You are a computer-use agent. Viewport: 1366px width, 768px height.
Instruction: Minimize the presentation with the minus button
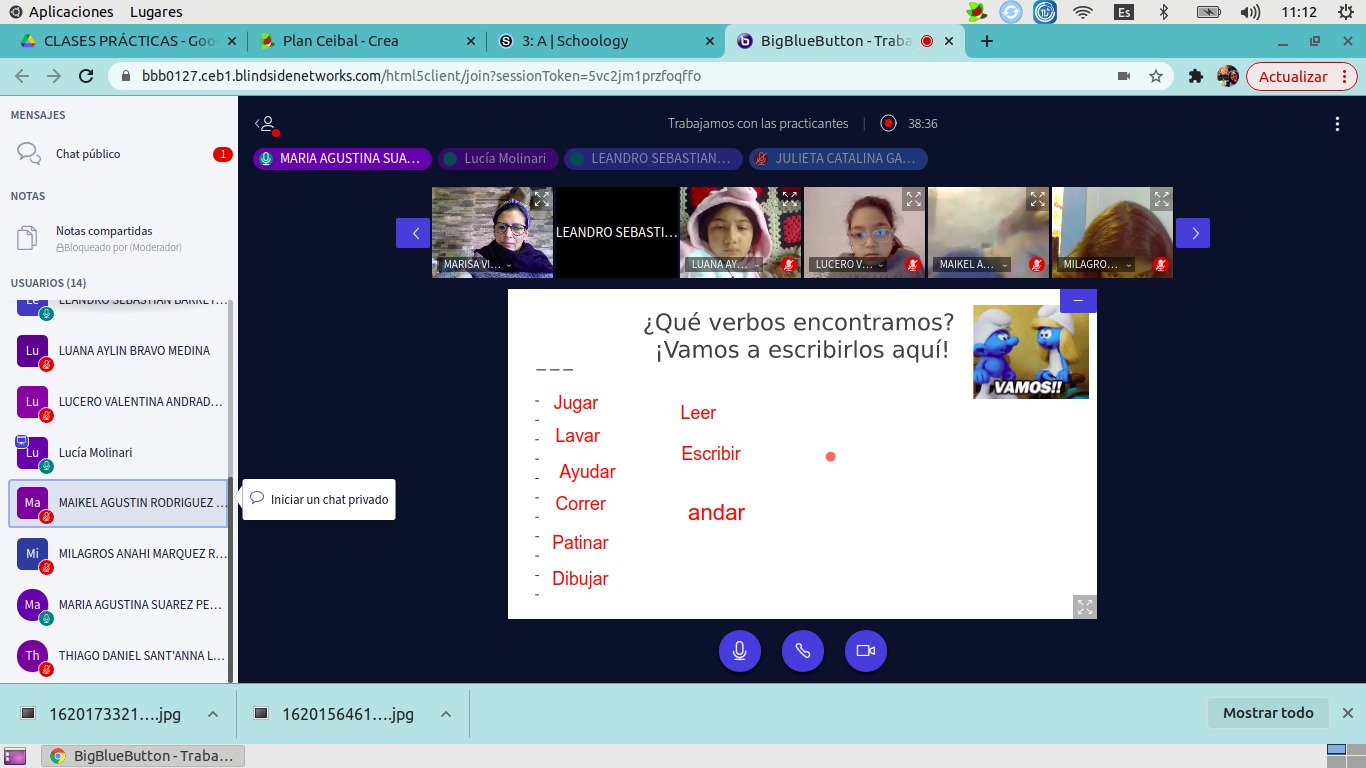1078,300
